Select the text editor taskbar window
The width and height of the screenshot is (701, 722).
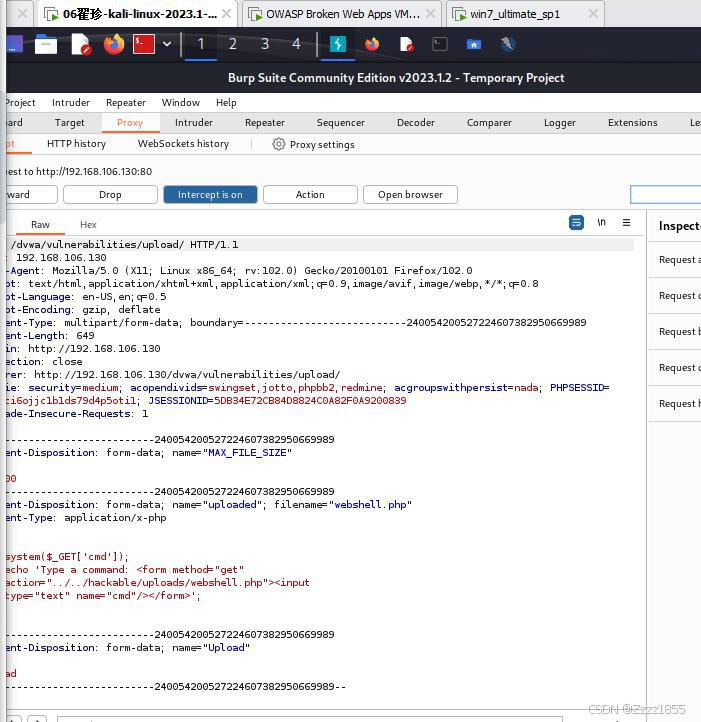tap(406, 44)
